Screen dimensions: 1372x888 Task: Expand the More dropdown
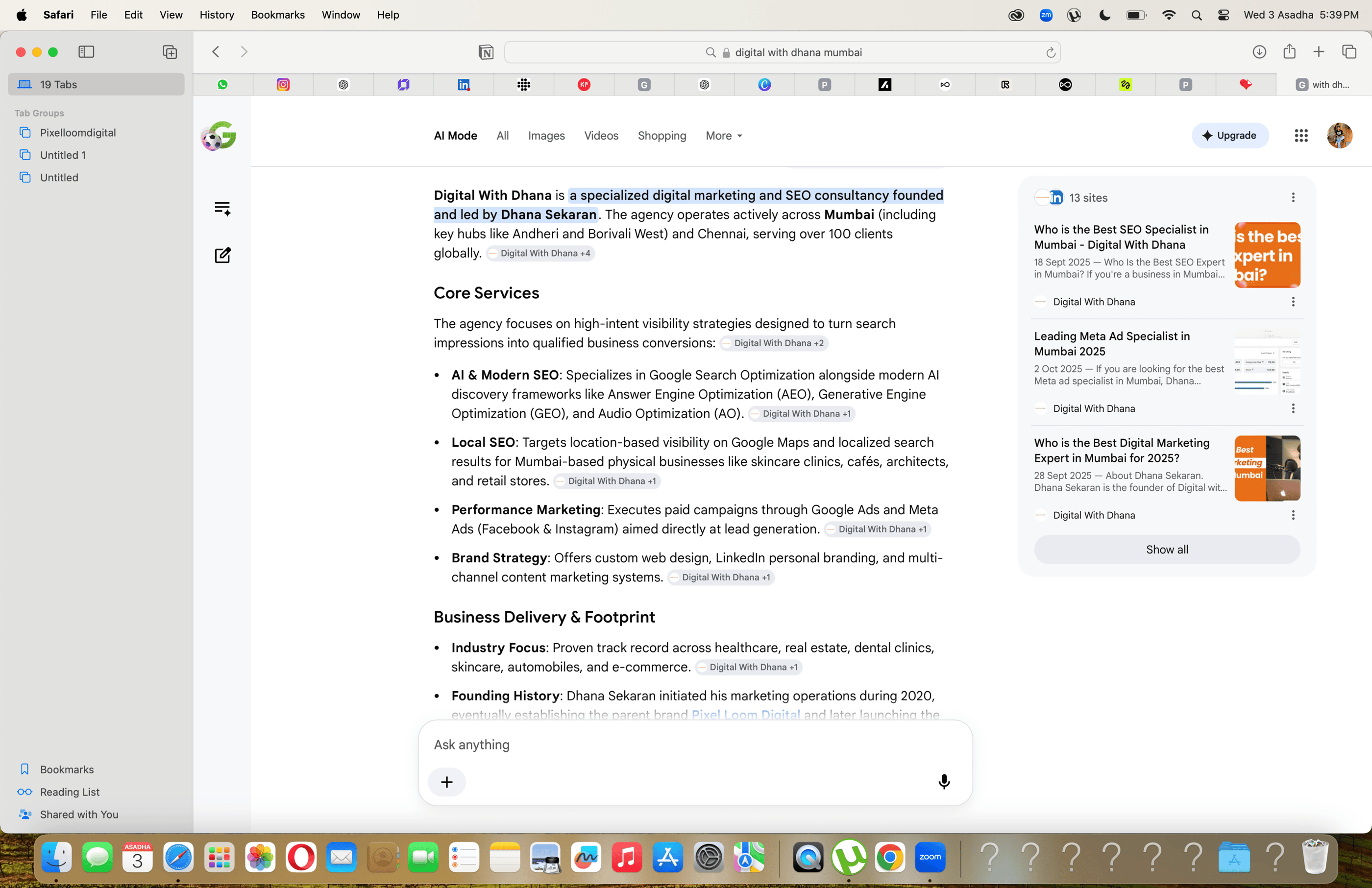click(x=724, y=135)
